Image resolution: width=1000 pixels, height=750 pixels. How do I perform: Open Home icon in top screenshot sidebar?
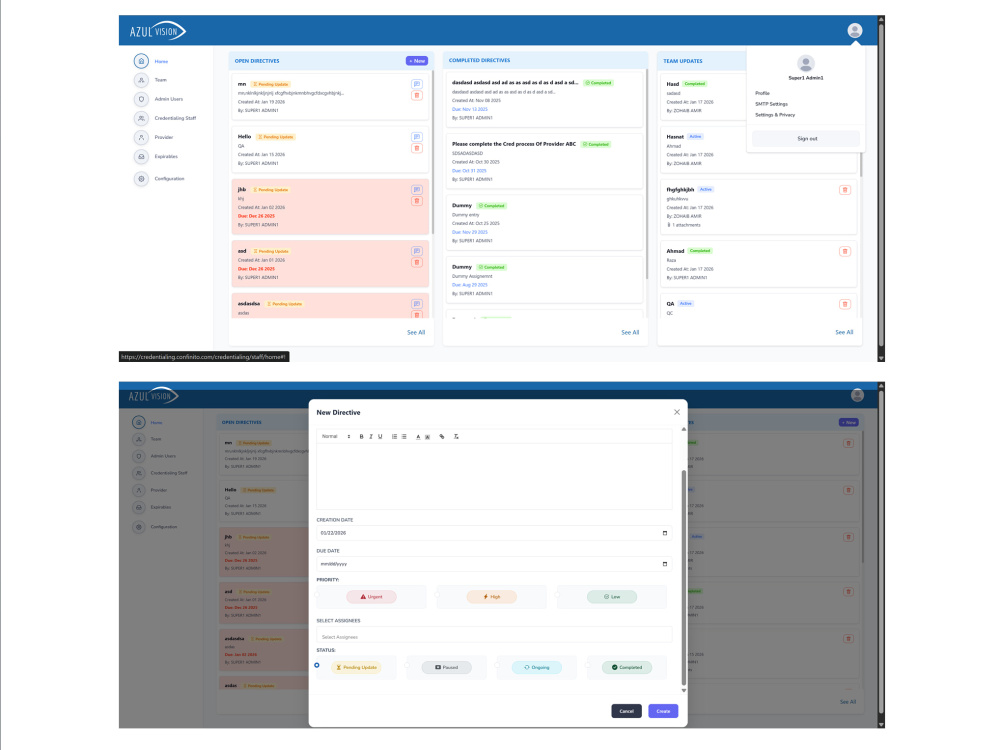click(141, 61)
